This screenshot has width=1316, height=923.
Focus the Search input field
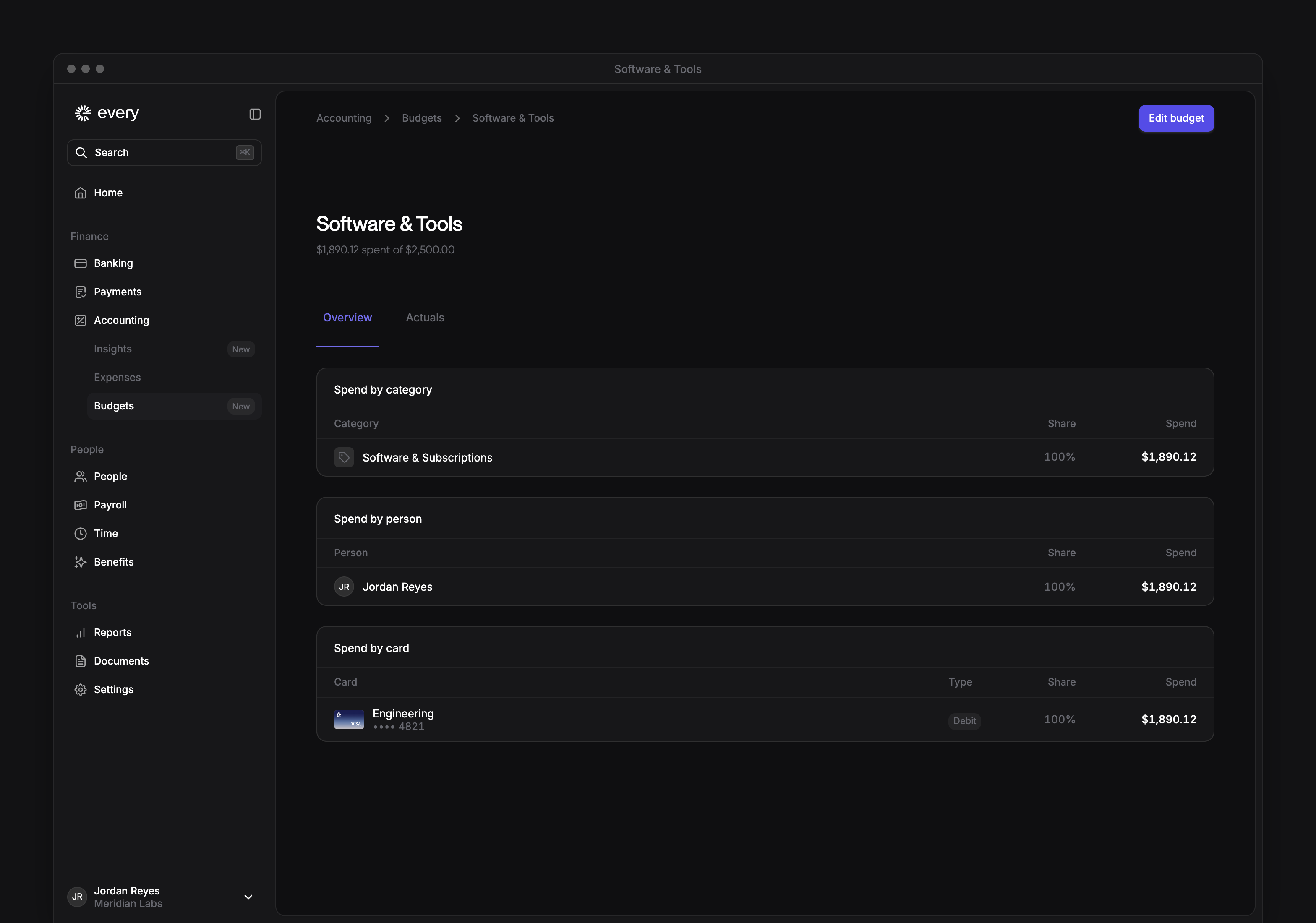point(164,152)
